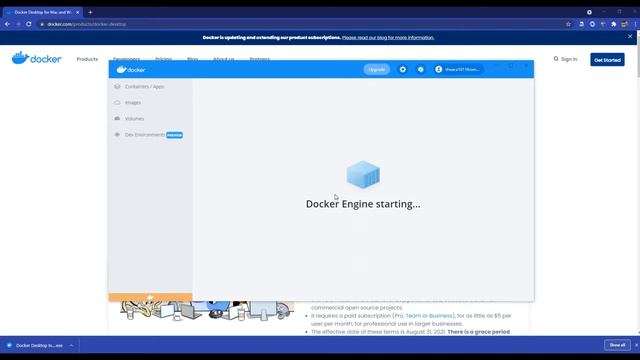Open the extensions puzzle icon
The height and width of the screenshot is (360, 640).
[613, 24]
